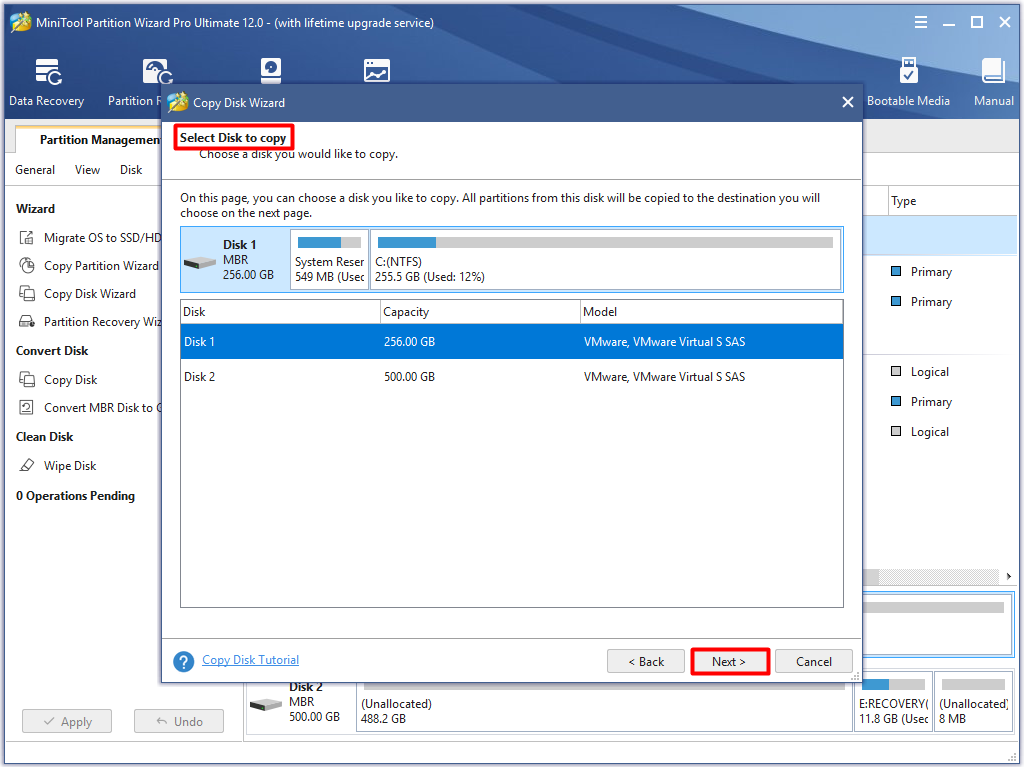Open the General menu

(35, 170)
